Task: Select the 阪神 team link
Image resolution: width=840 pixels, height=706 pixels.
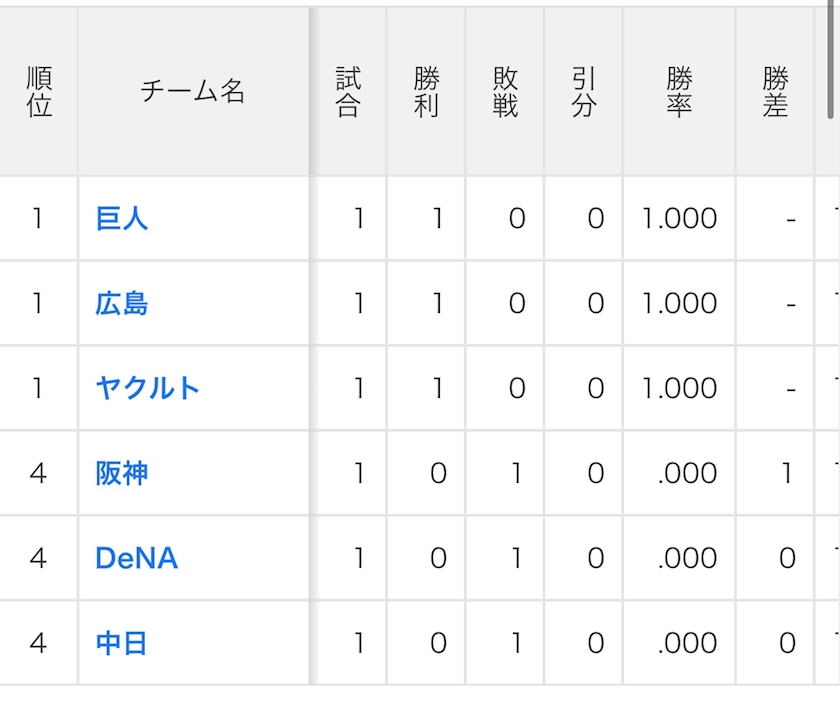Action: pos(122,473)
